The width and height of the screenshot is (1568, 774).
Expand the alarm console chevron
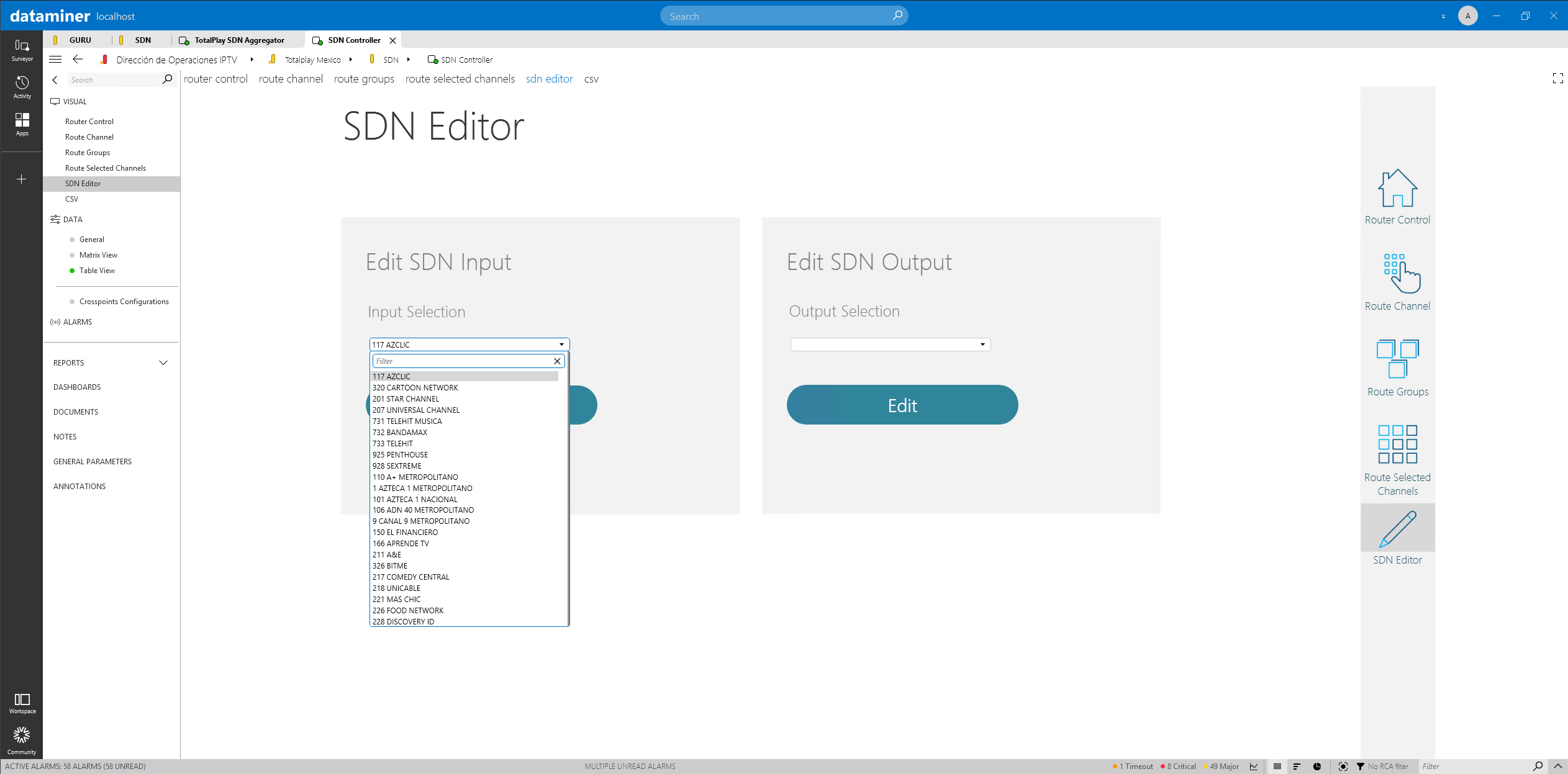[x=1558, y=767]
